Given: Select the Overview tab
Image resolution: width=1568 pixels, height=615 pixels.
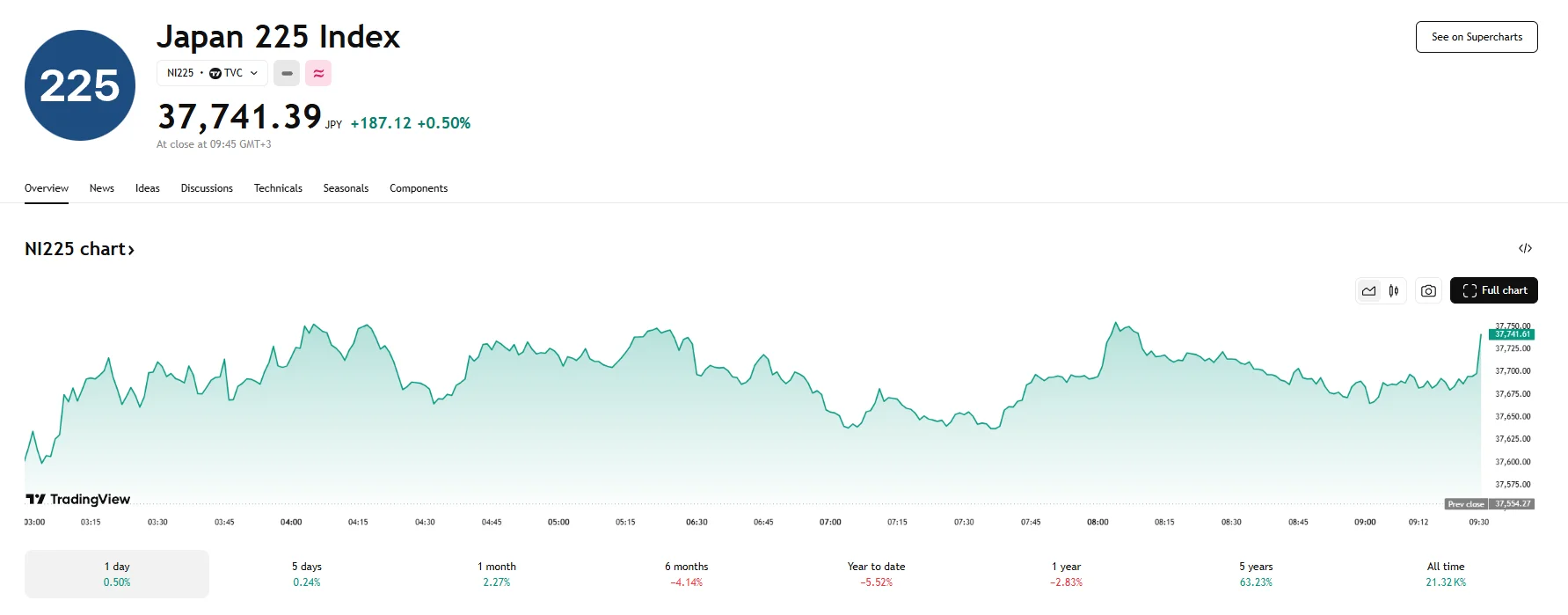Looking at the screenshot, I should pyautogui.click(x=47, y=188).
